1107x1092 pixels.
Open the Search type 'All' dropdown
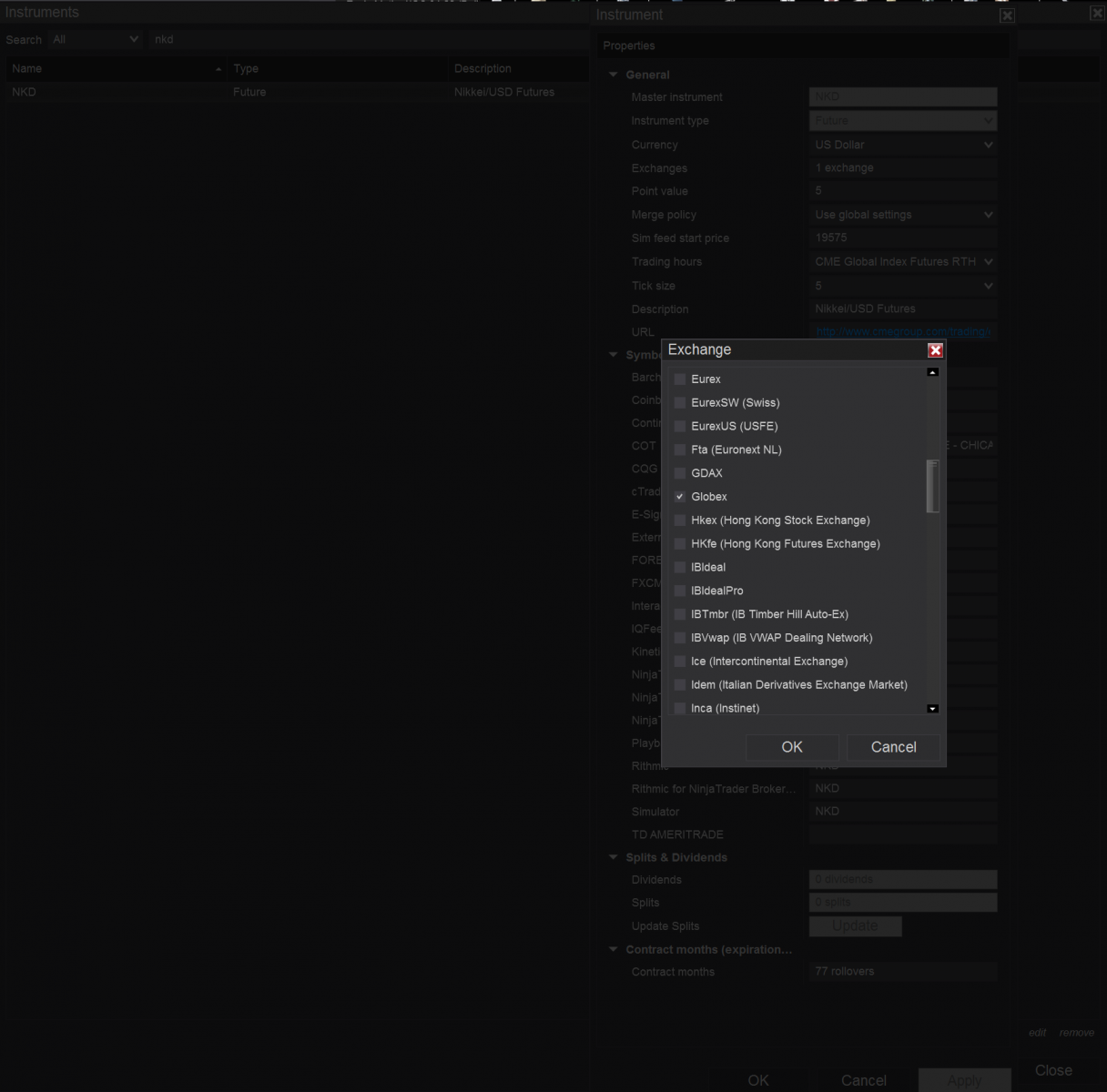(x=96, y=39)
